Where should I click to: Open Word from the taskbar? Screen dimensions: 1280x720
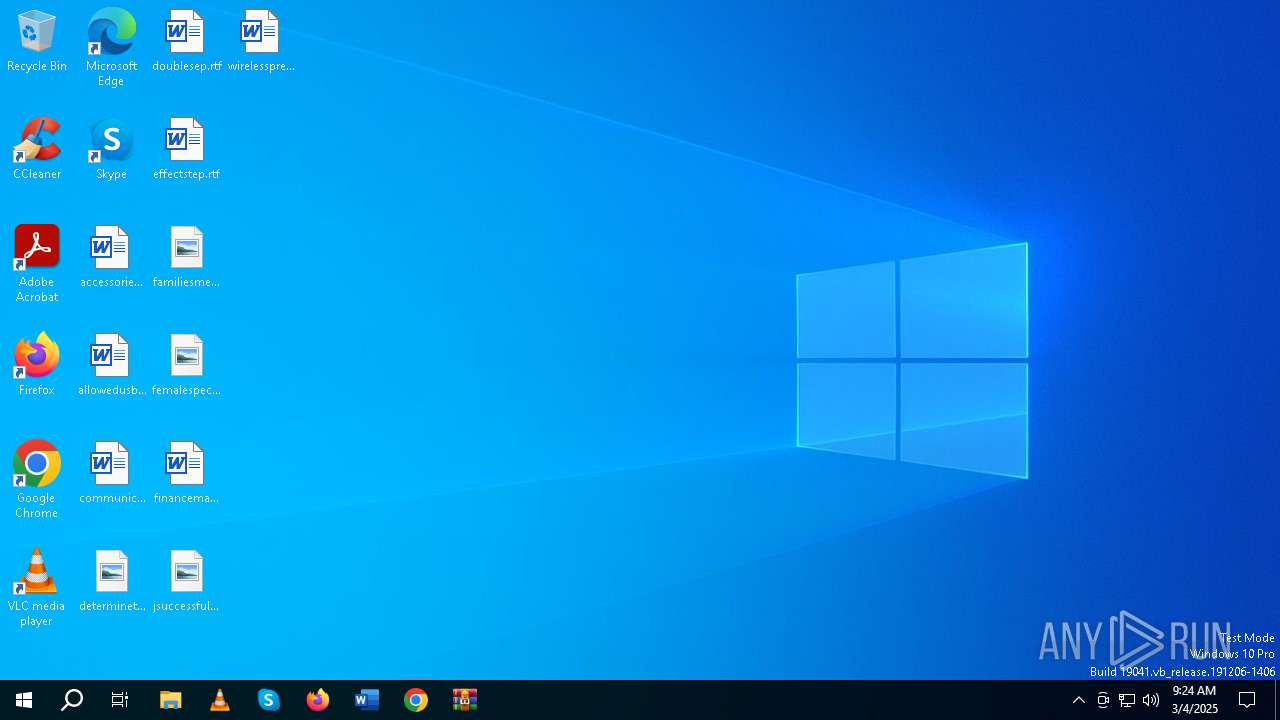click(367, 700)
